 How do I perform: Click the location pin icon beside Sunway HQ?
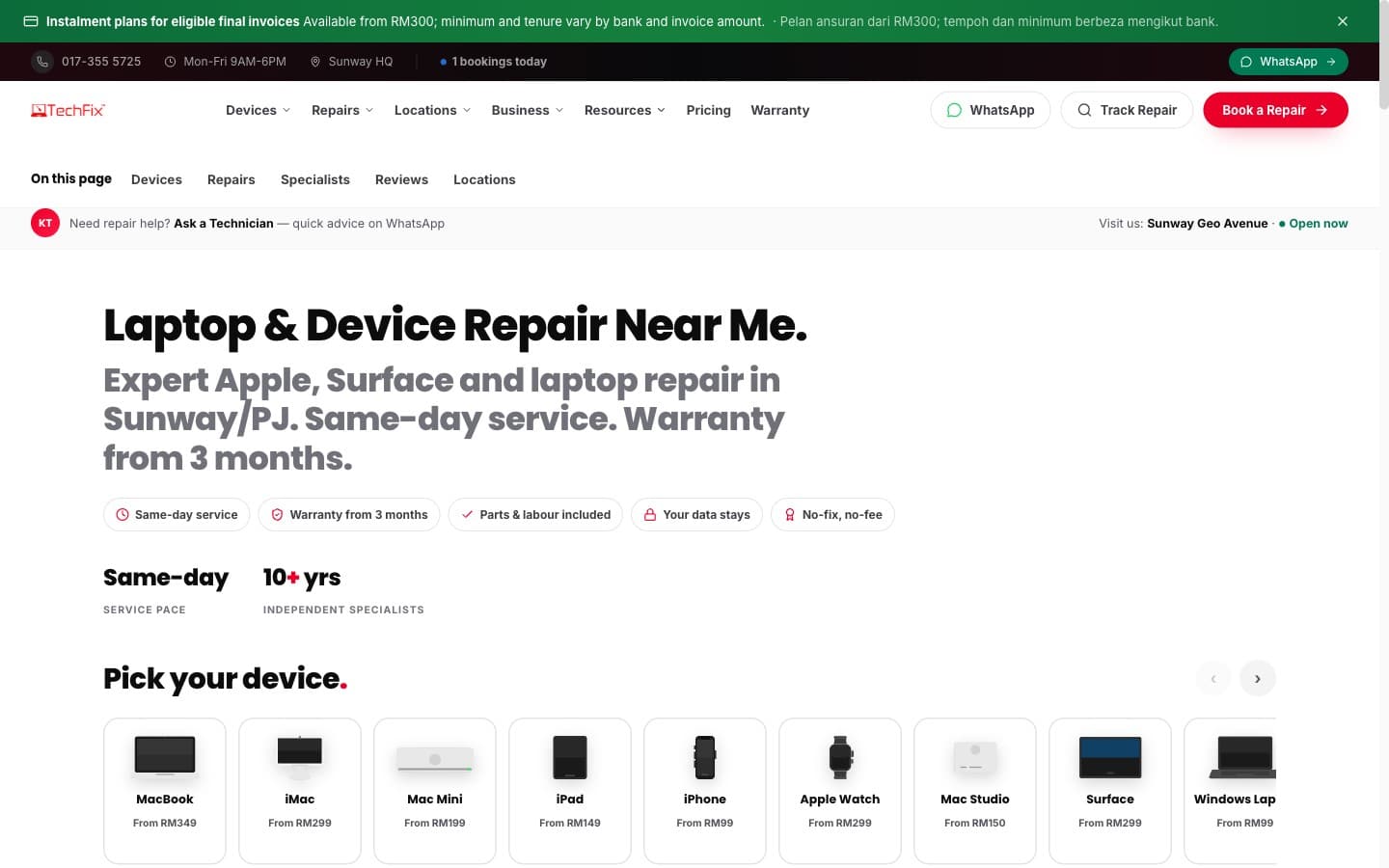click(x=315, y=62)
